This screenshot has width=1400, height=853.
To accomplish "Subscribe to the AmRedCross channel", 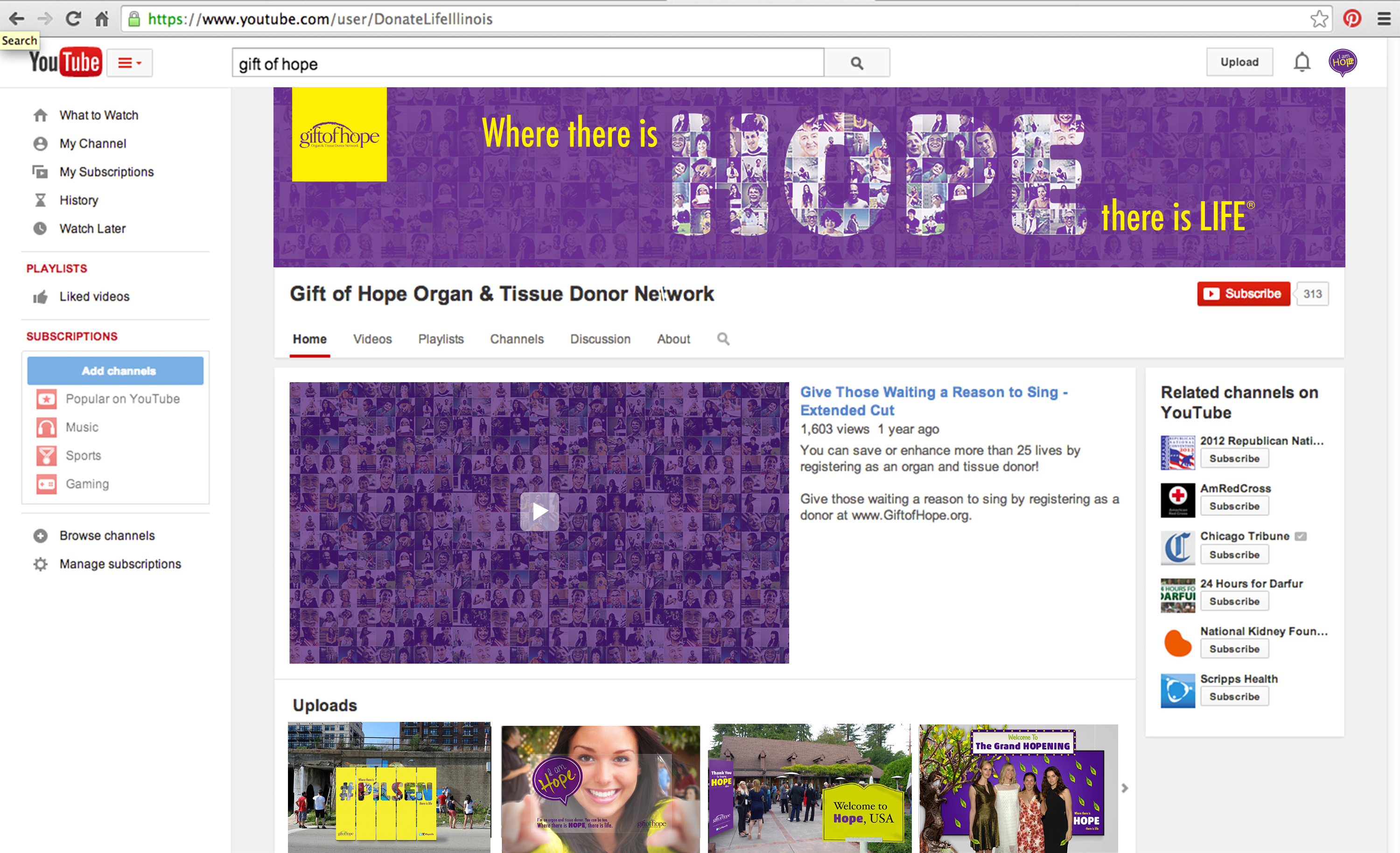I will click(1234, 506).
